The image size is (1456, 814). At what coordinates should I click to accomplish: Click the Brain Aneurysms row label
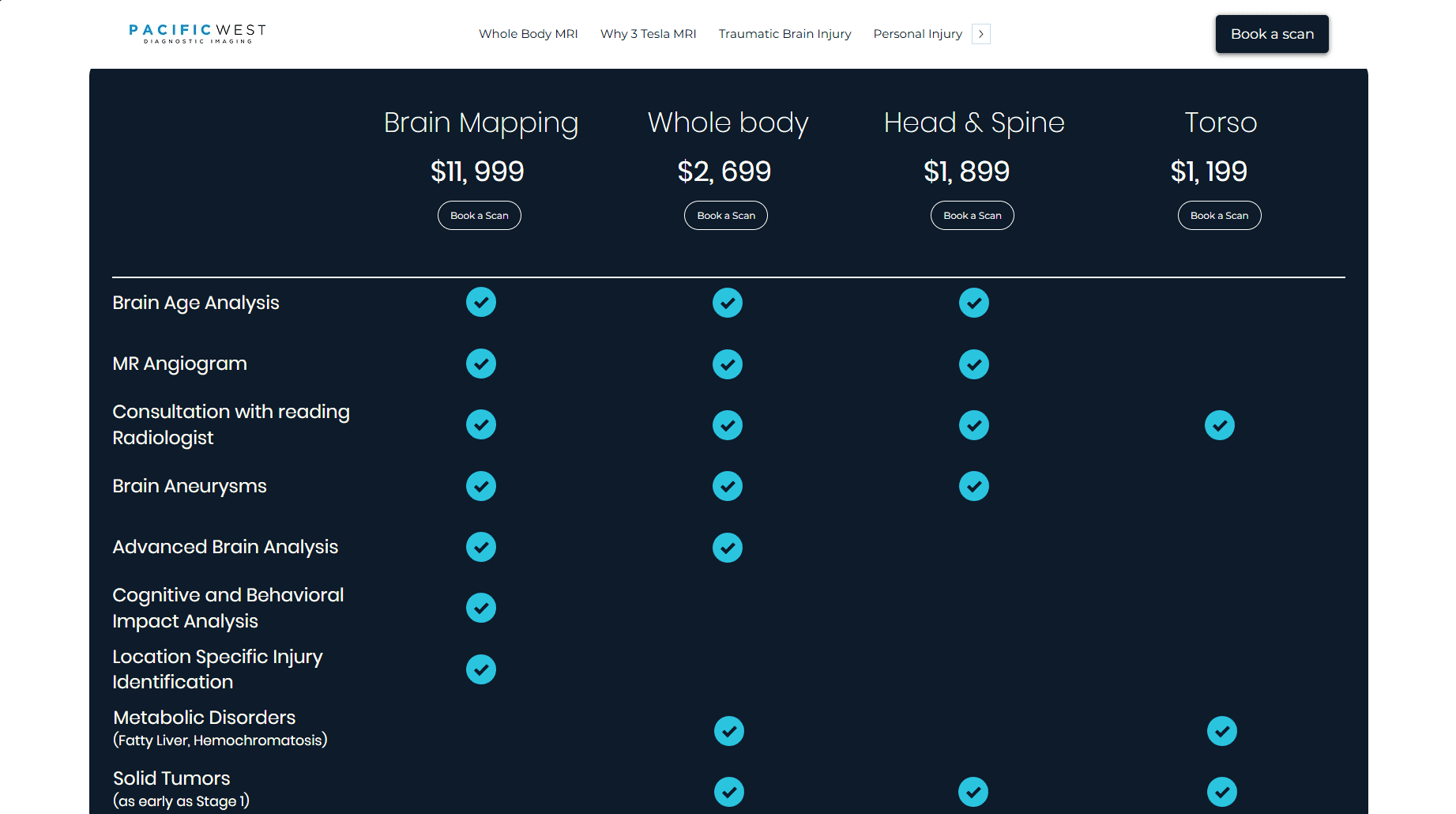pyautogui.click(x=190, y=486)
